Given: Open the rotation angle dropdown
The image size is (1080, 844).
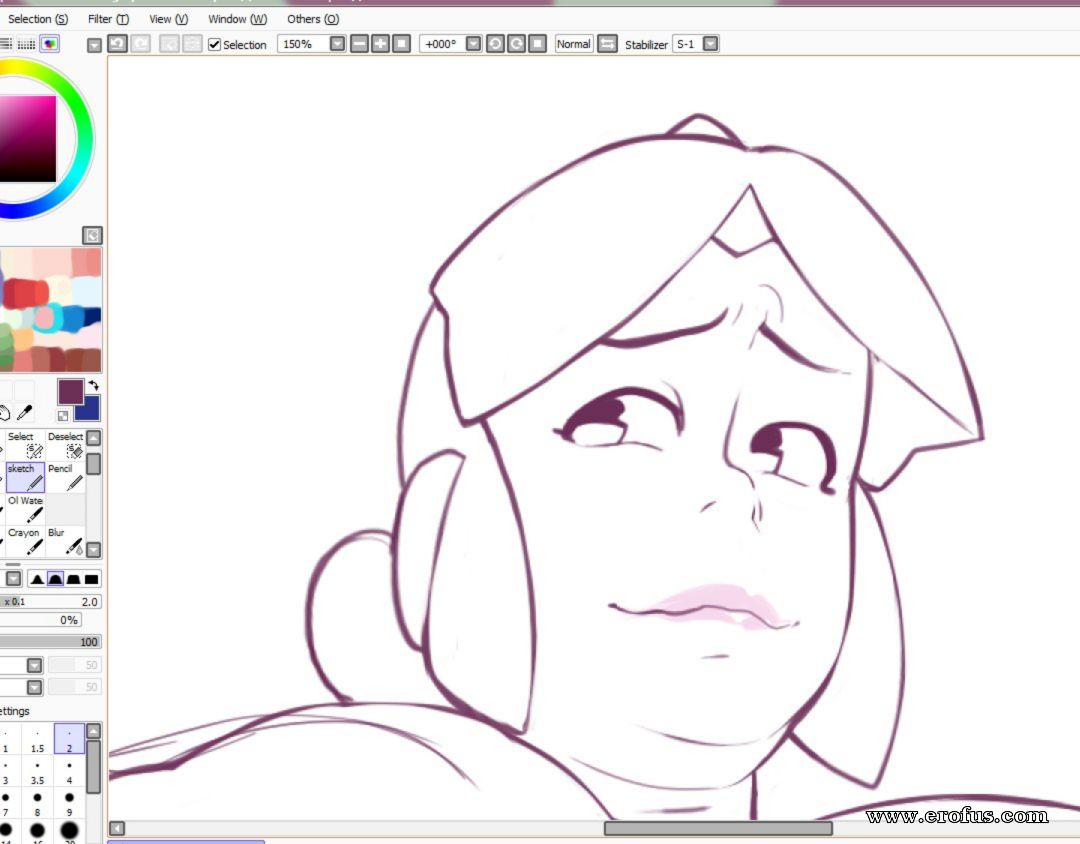Looking at the screenshot, I should coord(473,44).
